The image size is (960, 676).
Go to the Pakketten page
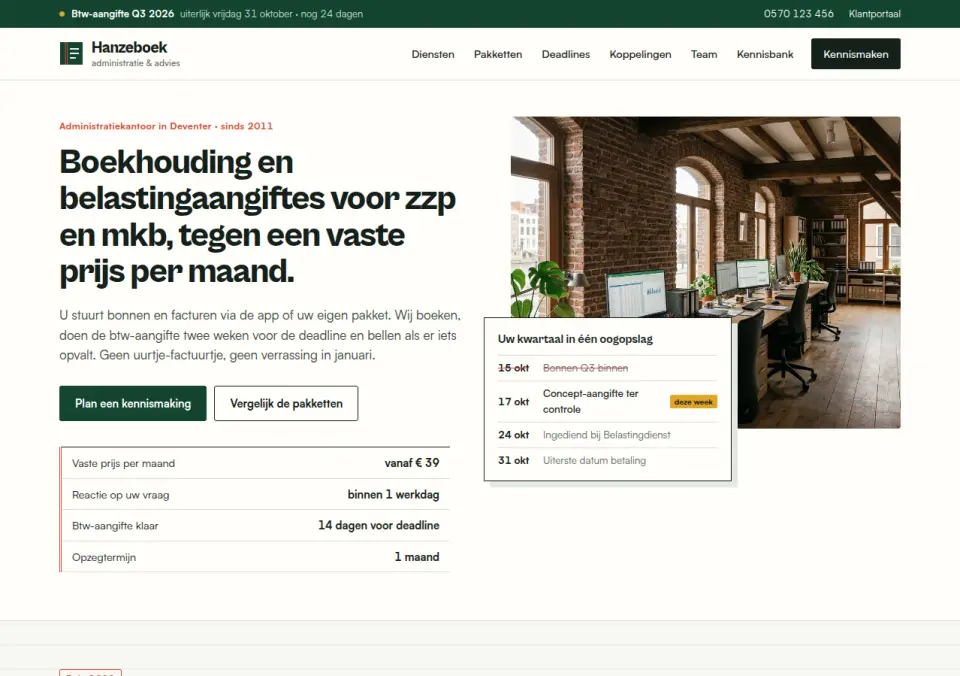[498, 54]
